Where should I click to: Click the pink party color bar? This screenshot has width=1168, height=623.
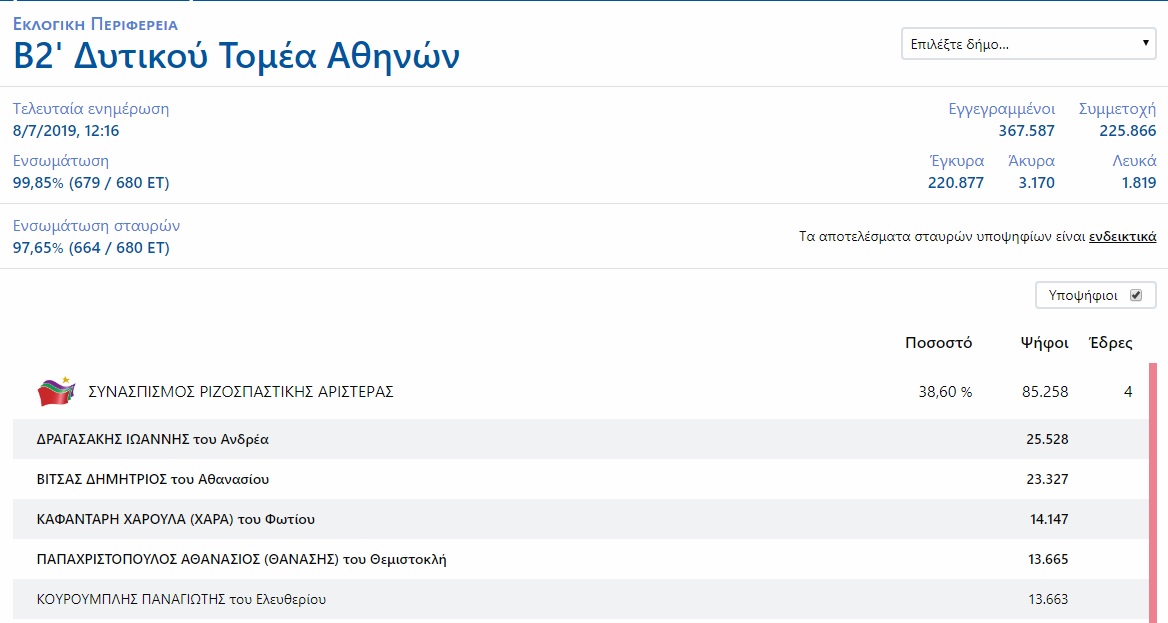coord(1153,490)
